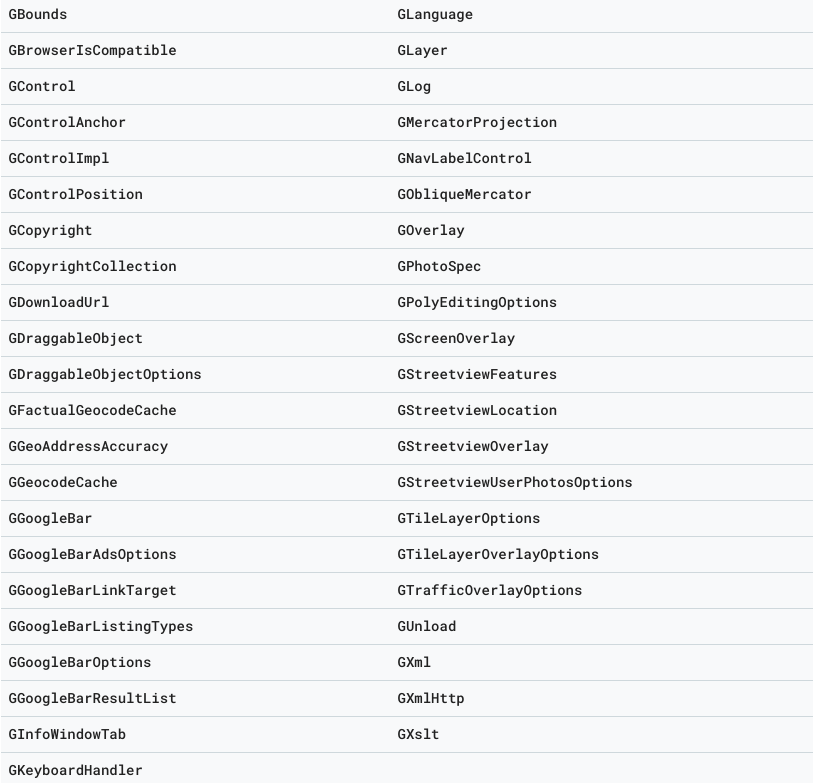Select the GMercatorProjection link
This screenshot has width=813, height=783.
coord(477,123)
